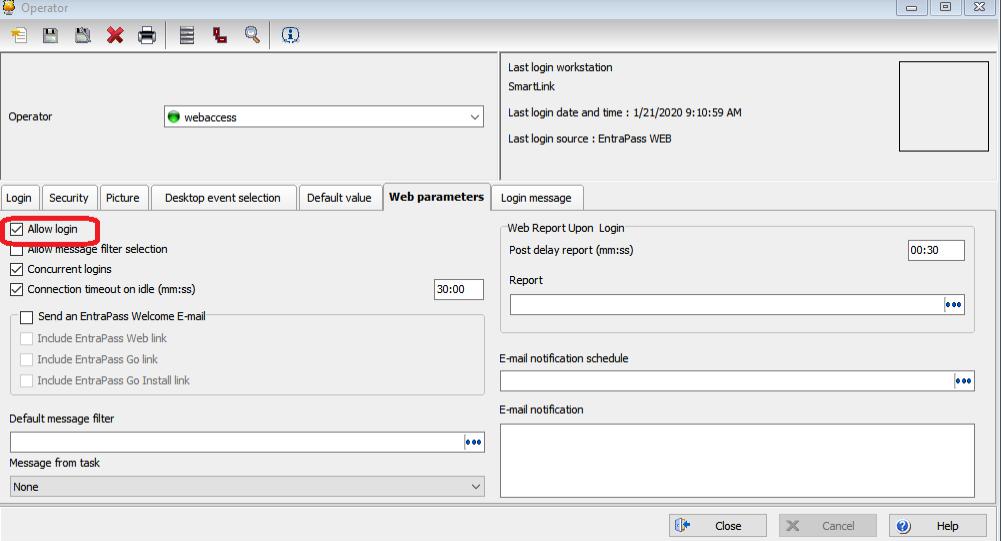Click the Save floppy disk icon
The width and height of the screenshot is (1002, 541).
pos(50,35)
